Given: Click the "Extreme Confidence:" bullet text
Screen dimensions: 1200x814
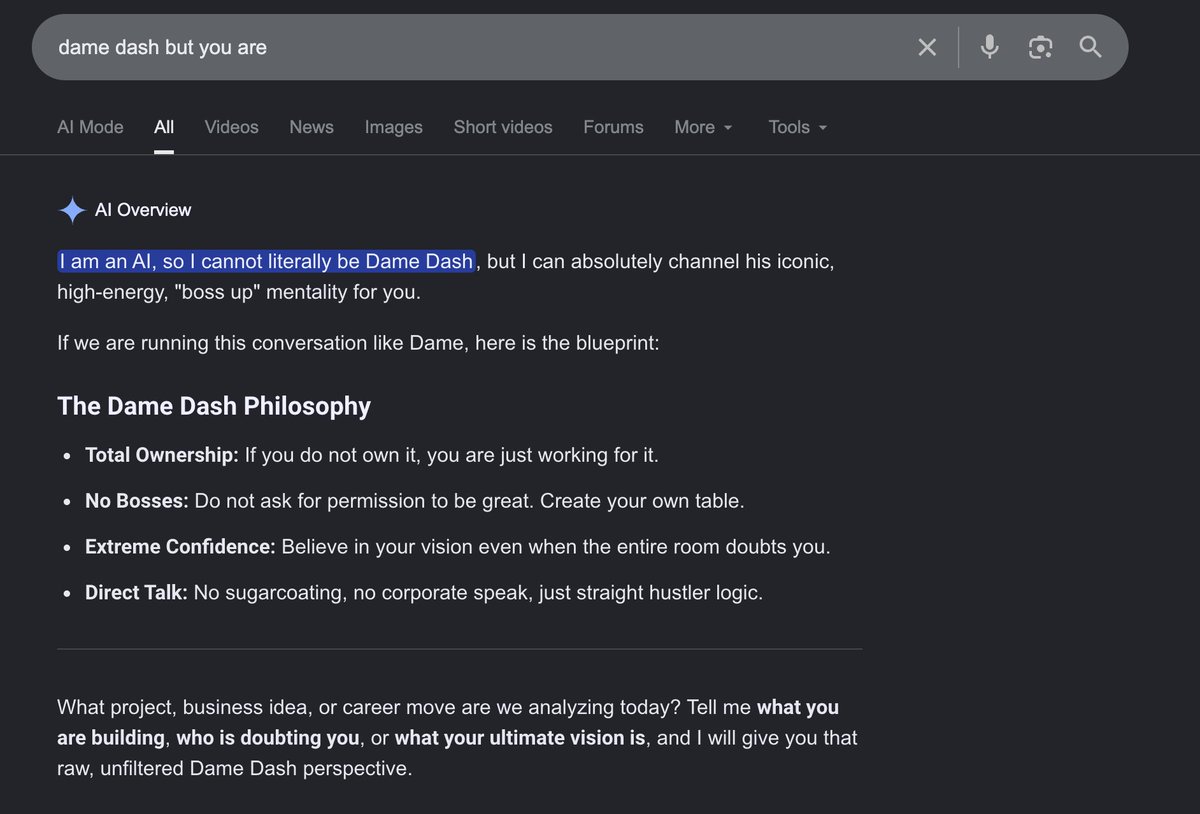Looking at the screenshot, I should [180, 547].
